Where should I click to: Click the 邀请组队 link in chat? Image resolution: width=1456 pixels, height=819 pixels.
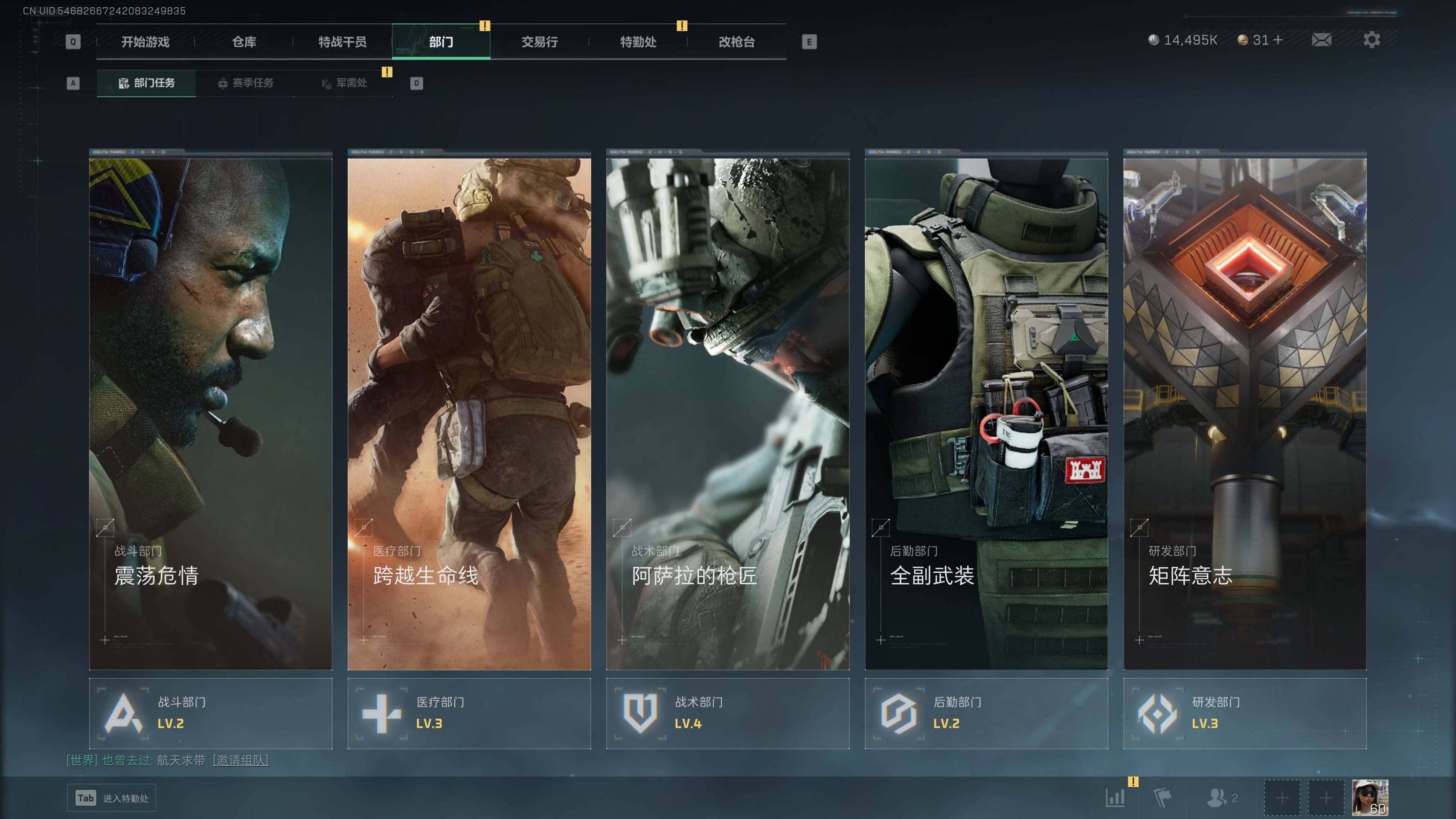[x=241, y=760]
